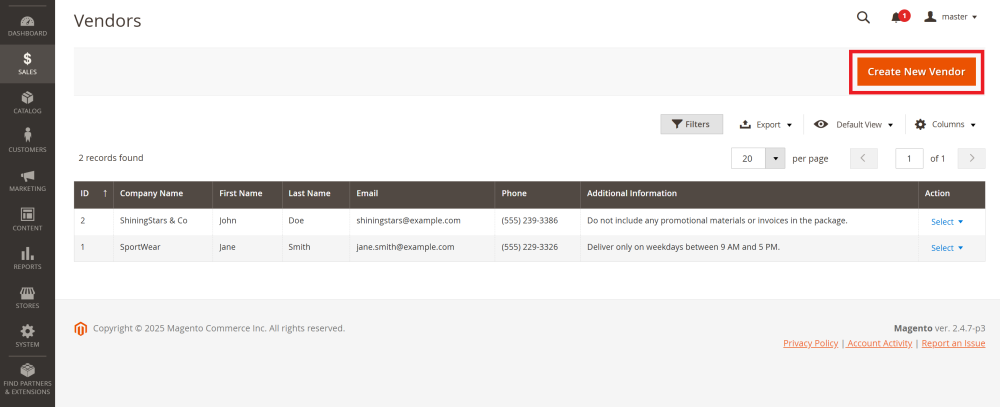This screenshot has height=407, width=1000.
Task: Sort by First Name column header
Action: (247, 193)
